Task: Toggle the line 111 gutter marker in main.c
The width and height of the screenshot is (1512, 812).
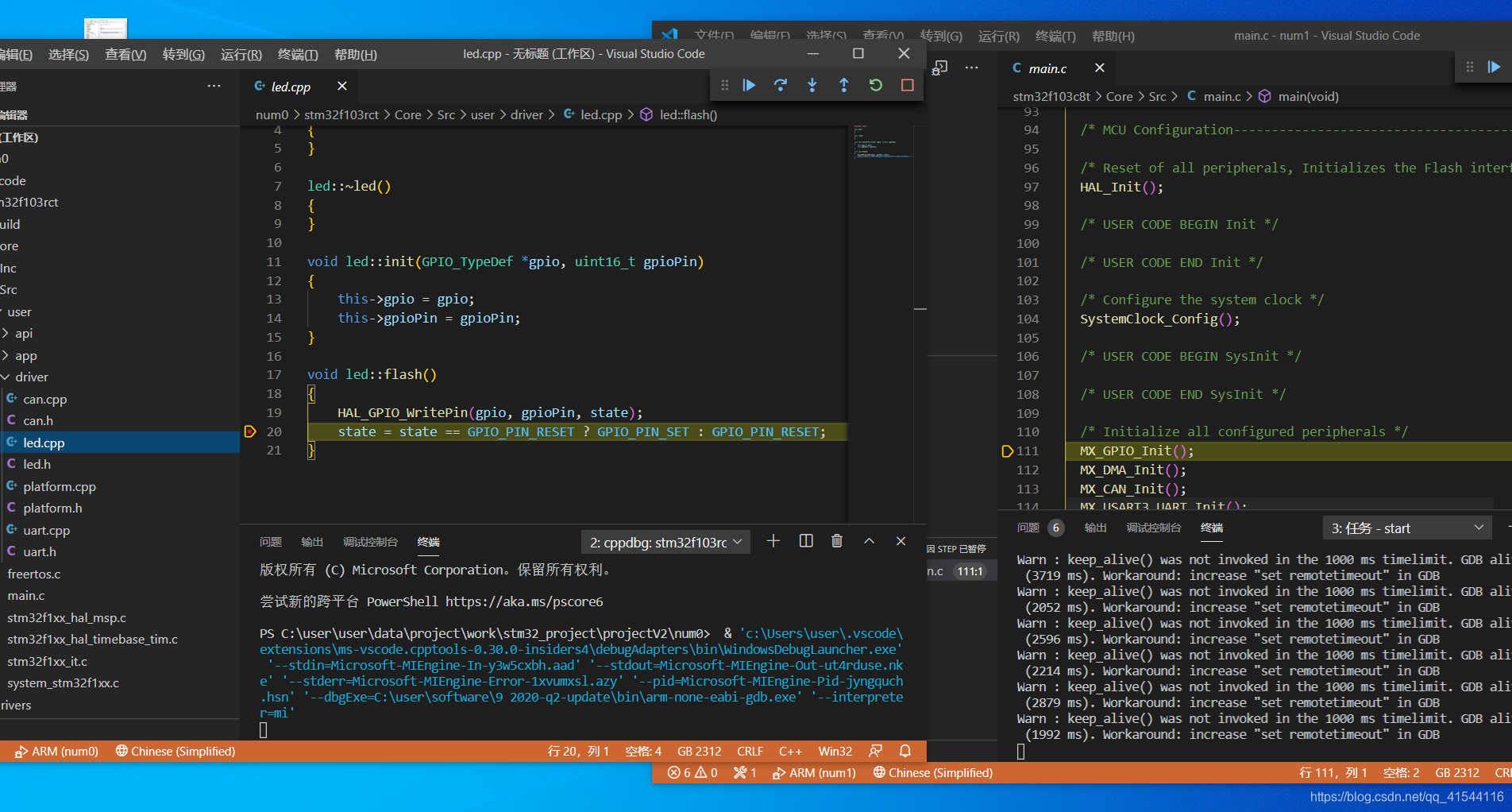Action: pyautogui.click(x=1007, y=451)
